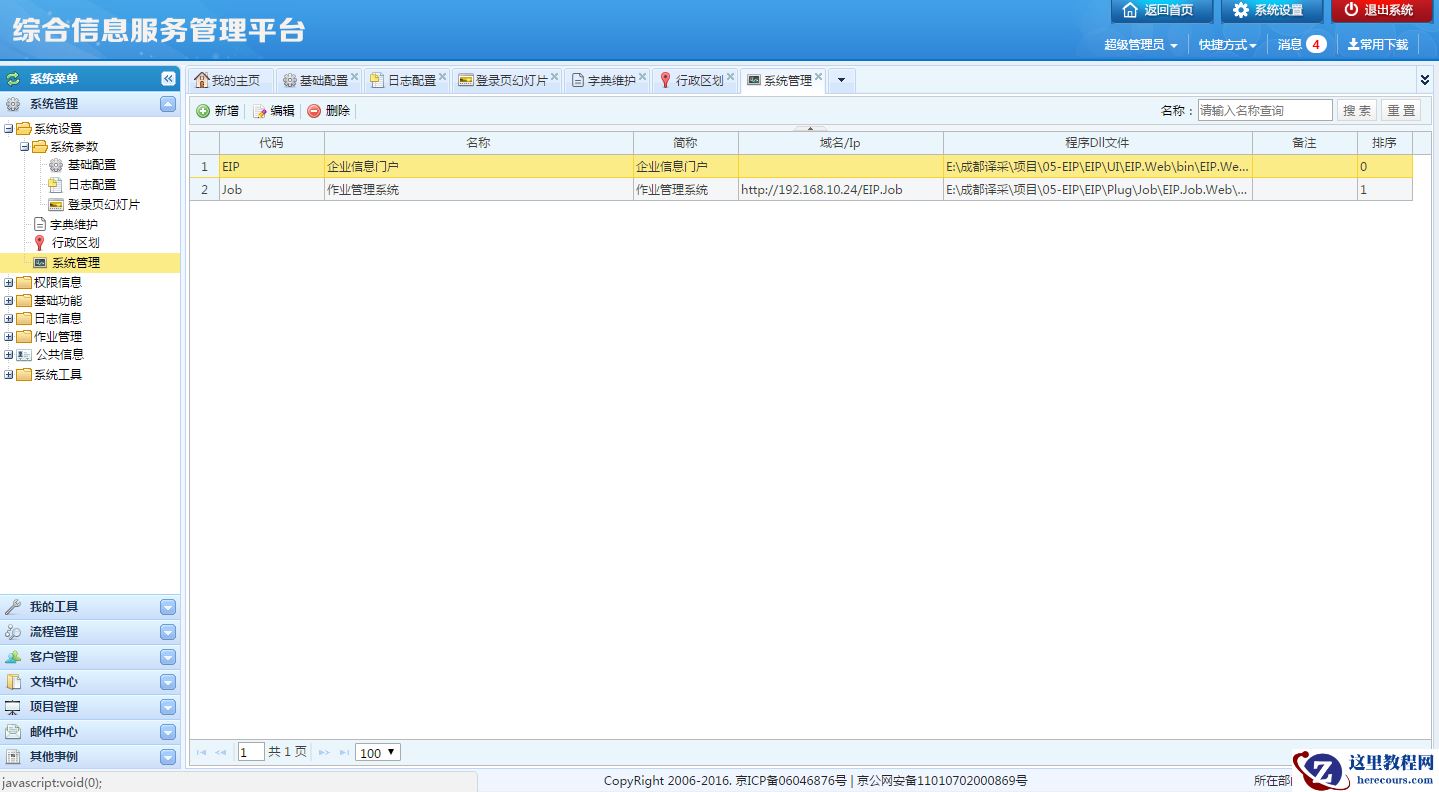Select 公共信息 in the sidebar tree
This screenshot has width=1439, height=792.
[60, 355]
